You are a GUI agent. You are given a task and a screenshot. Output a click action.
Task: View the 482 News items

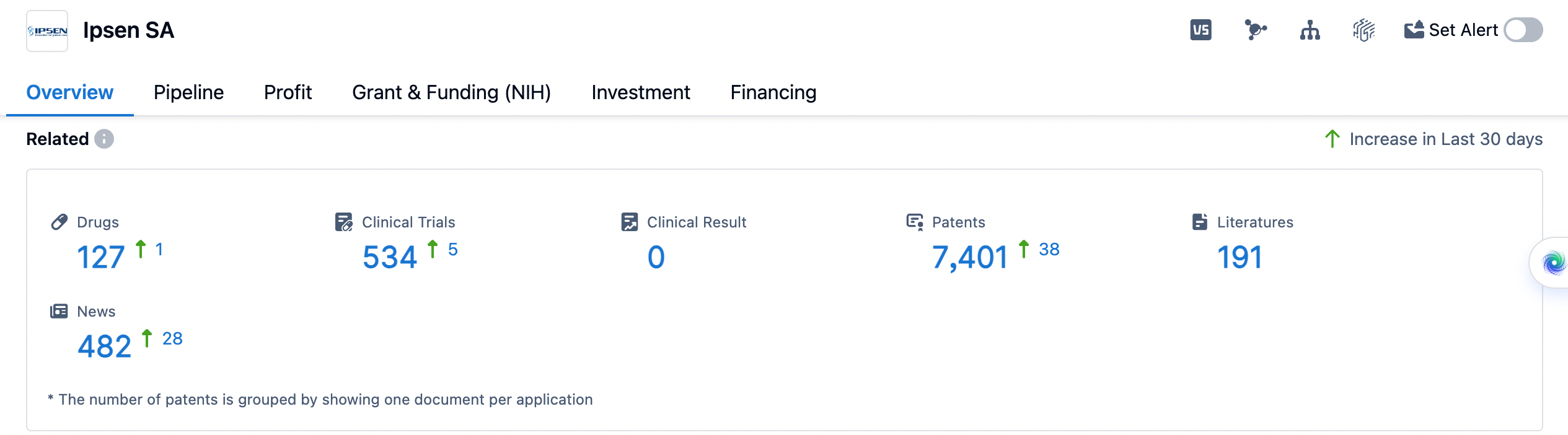pos(104,346)
